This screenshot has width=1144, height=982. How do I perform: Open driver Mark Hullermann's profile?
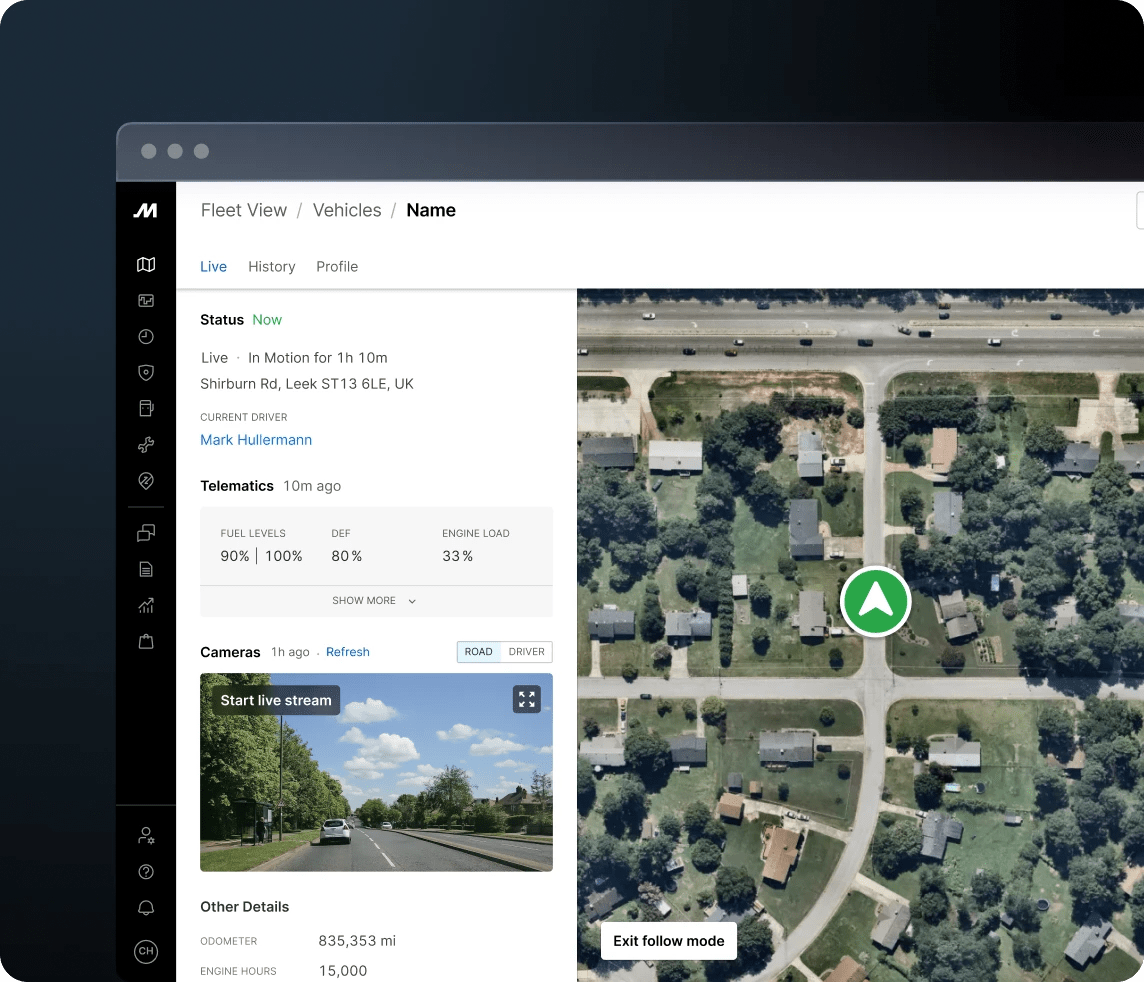256,440
